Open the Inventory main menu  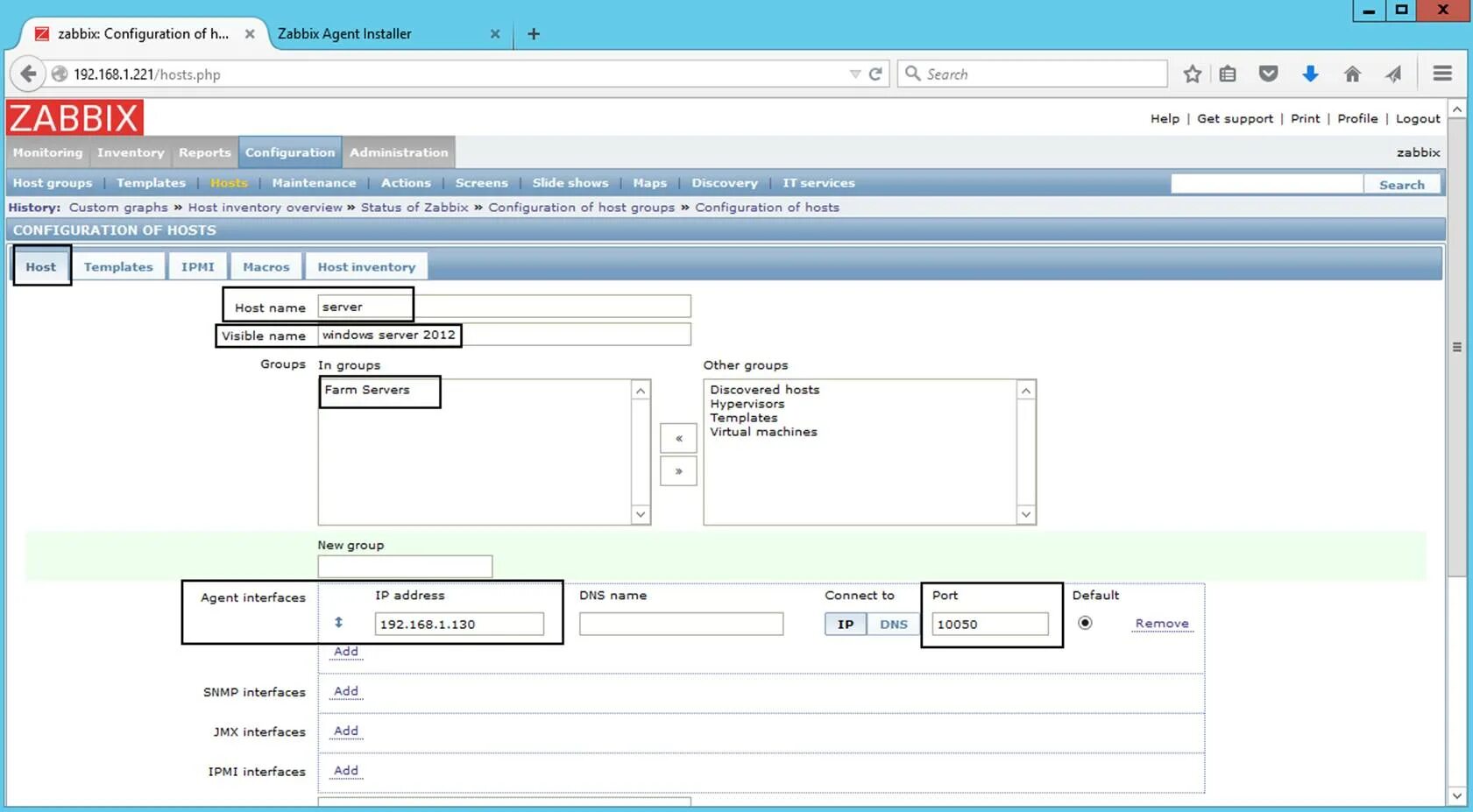(131, 152)
